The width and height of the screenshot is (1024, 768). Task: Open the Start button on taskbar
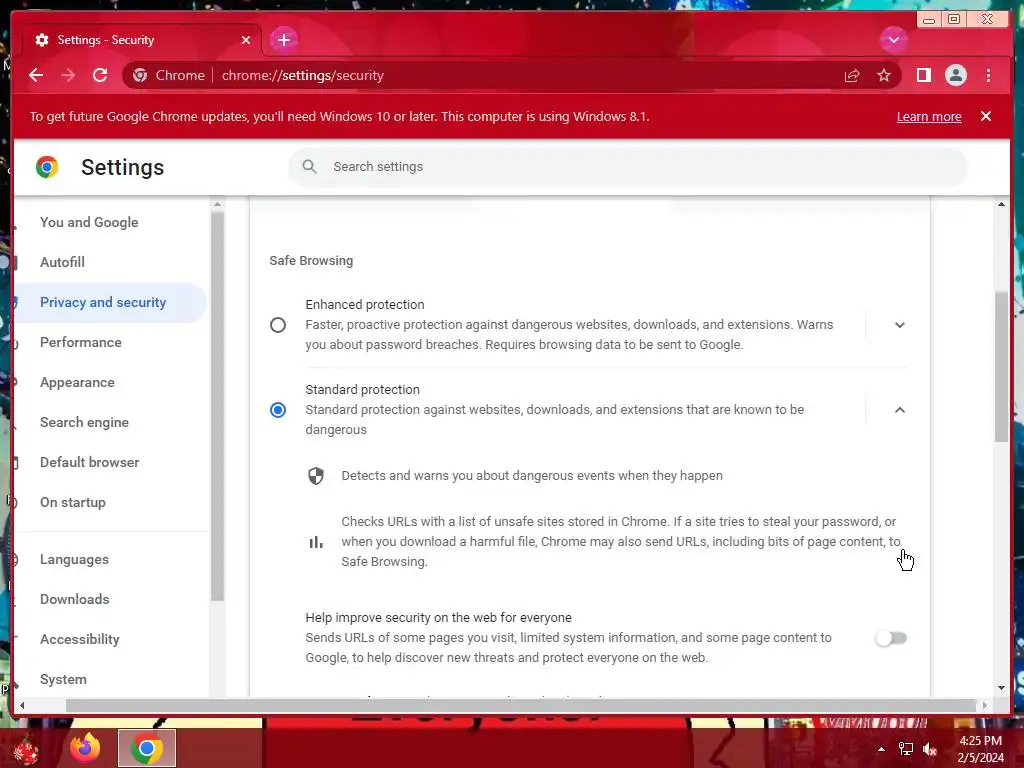tap(26, 750)
